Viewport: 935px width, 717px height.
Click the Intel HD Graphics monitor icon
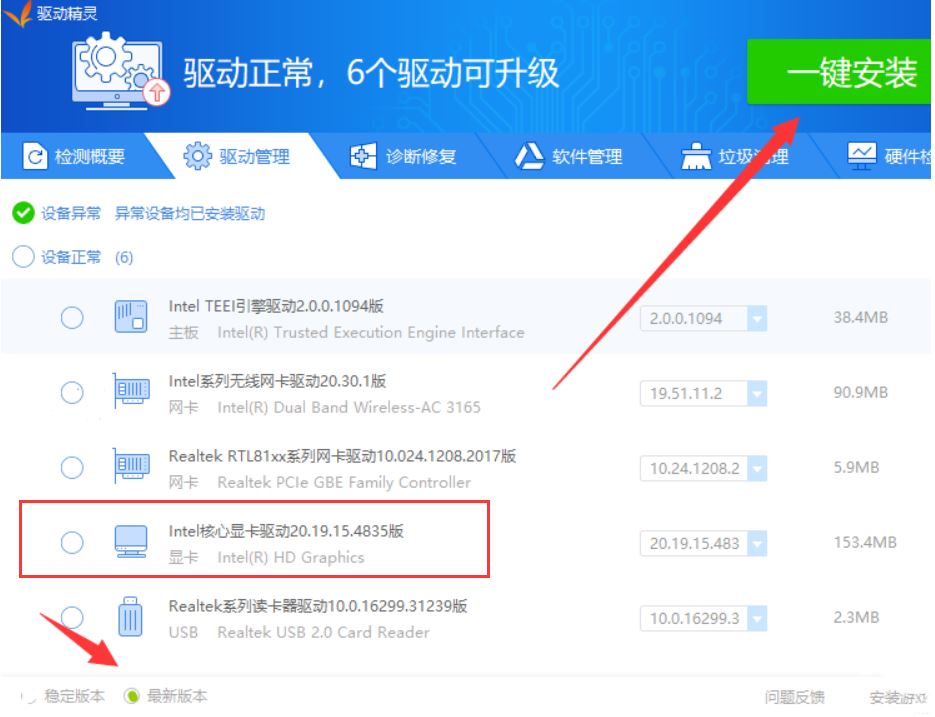click(131, 541)
